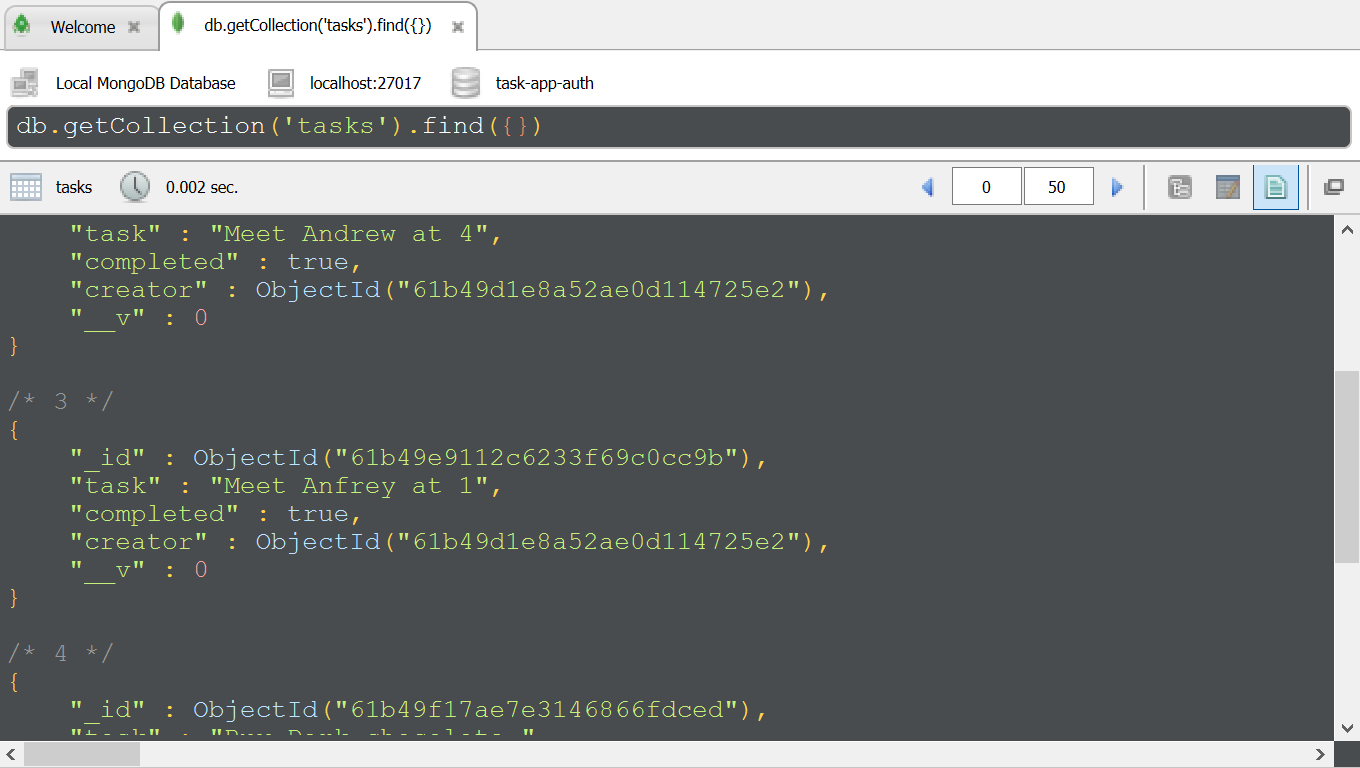
Task: Click the task-app-auth database icon
Action: pyautogui.click(x=466, y=83)
